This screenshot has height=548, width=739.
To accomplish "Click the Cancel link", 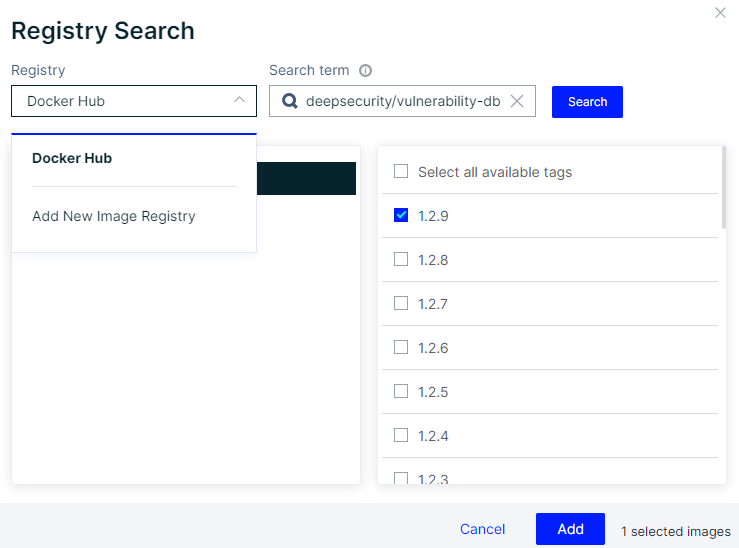I will (482, 529).
